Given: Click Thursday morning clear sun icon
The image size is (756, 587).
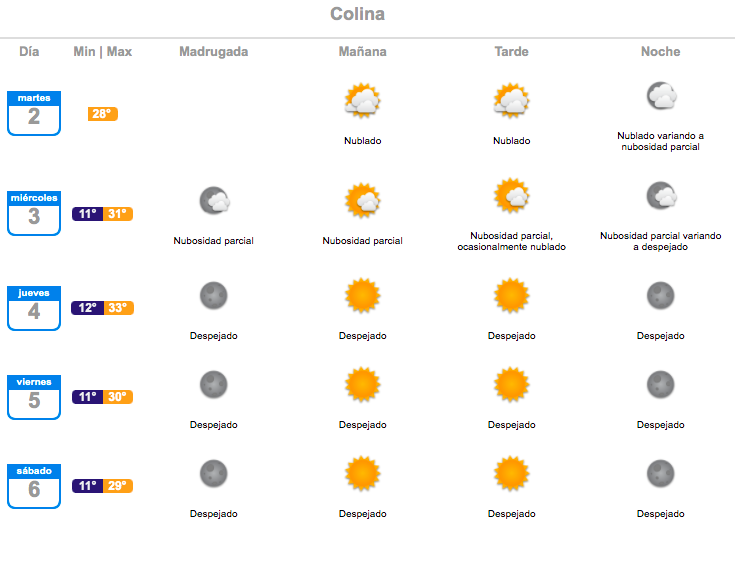Looking at the screenshot, I should pos(362,296).
